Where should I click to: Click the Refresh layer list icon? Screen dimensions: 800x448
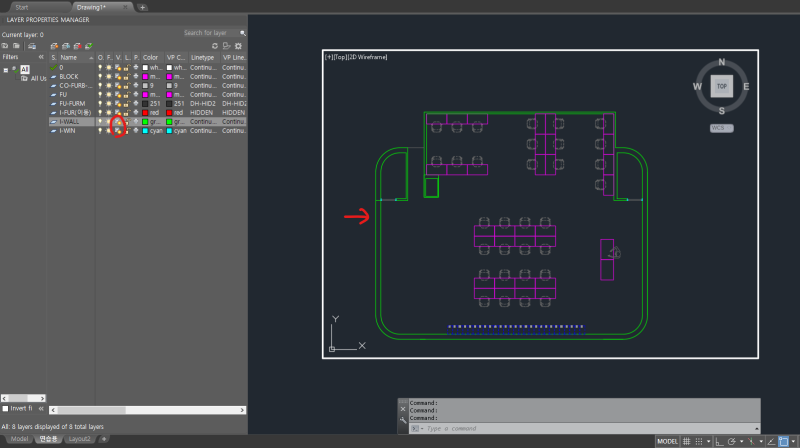(x=214, y=46)
